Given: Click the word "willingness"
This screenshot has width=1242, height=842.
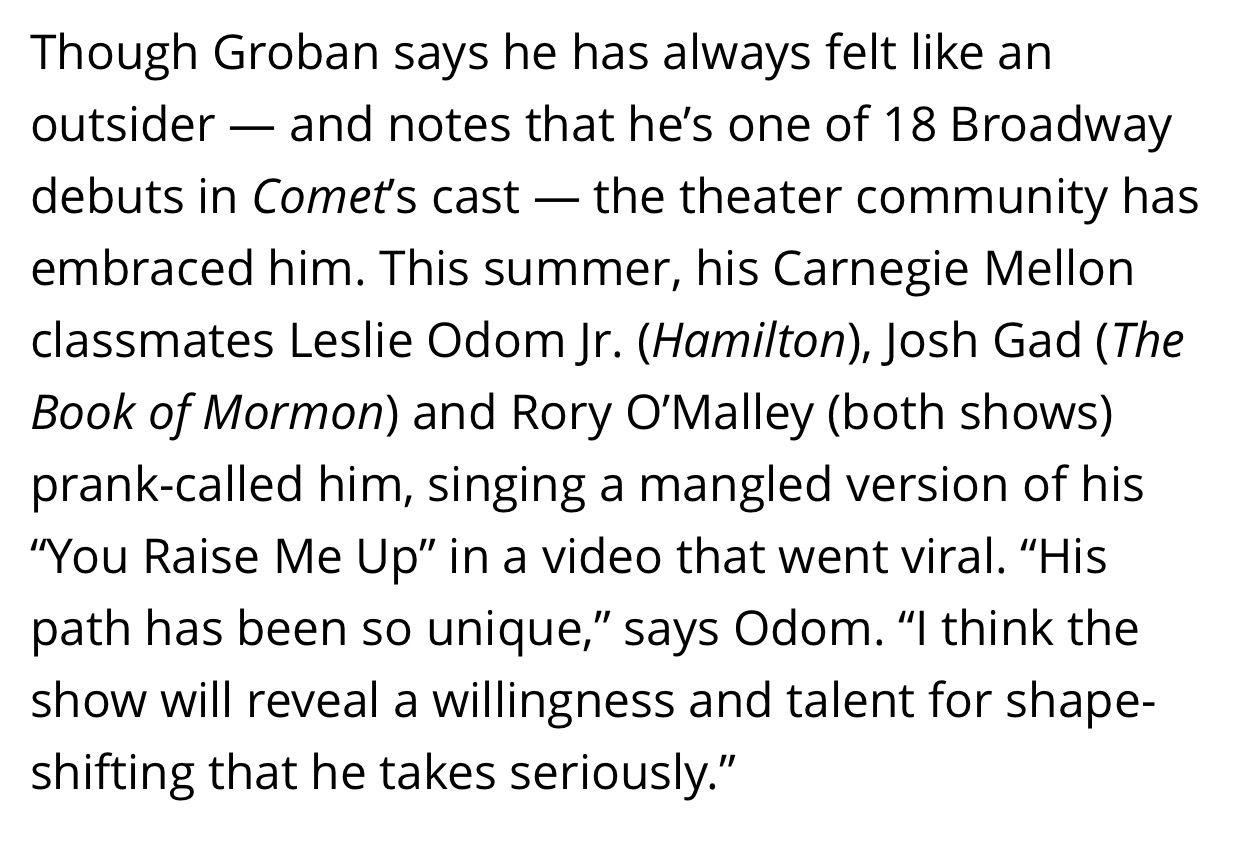Looking at the screenshot, I should point(553,701).
